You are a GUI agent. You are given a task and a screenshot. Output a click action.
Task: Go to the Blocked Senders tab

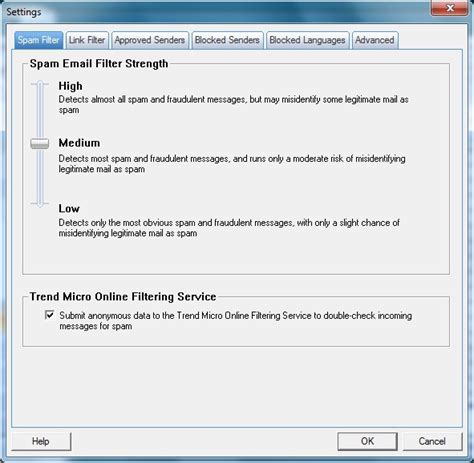pos(227,40)
